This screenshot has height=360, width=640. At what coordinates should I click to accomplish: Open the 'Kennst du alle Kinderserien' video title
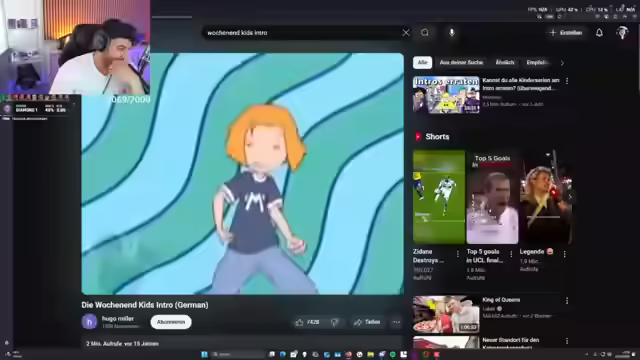[521, 84]
